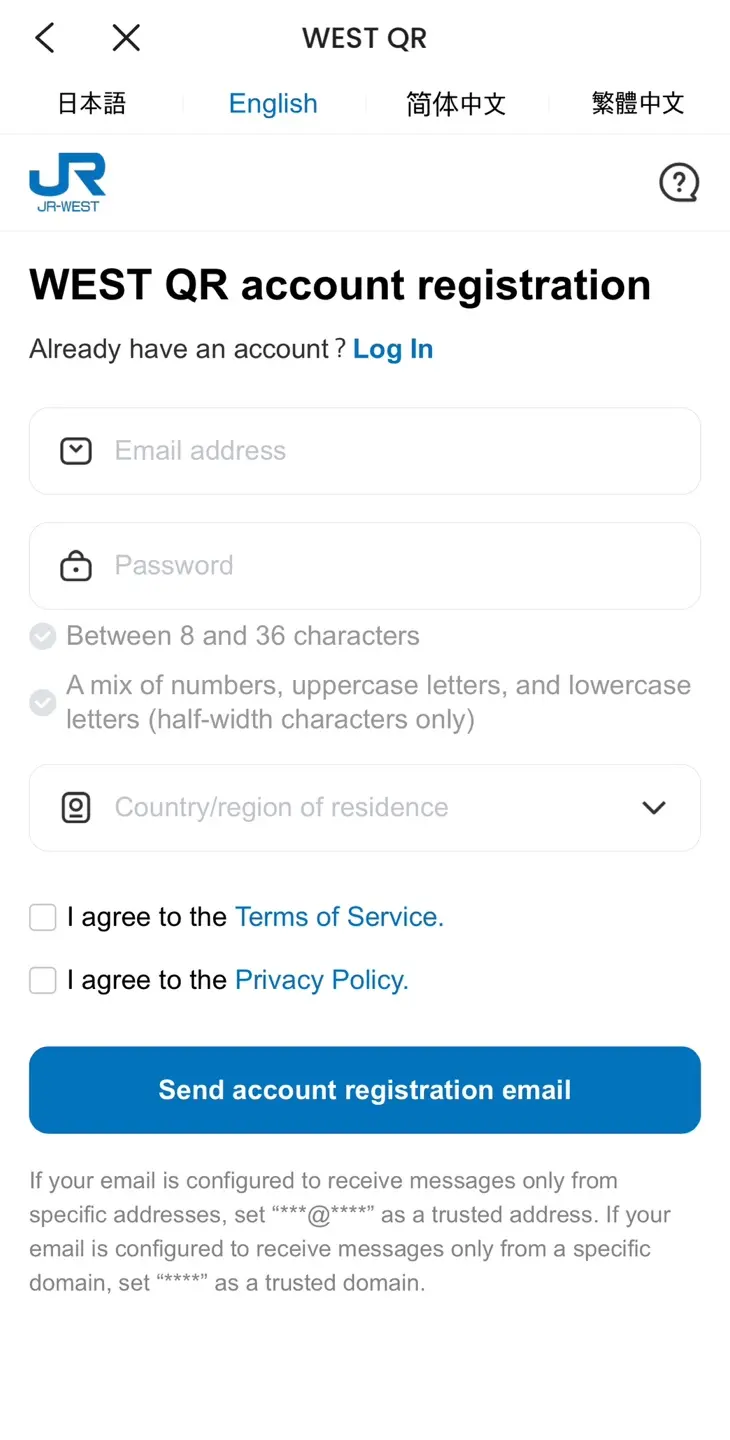Tap the back arrow icon

pos(44,38)
